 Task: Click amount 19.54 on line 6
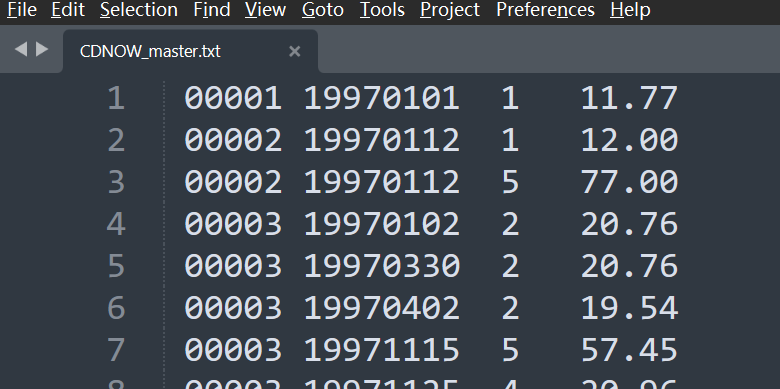coord(629,307)
